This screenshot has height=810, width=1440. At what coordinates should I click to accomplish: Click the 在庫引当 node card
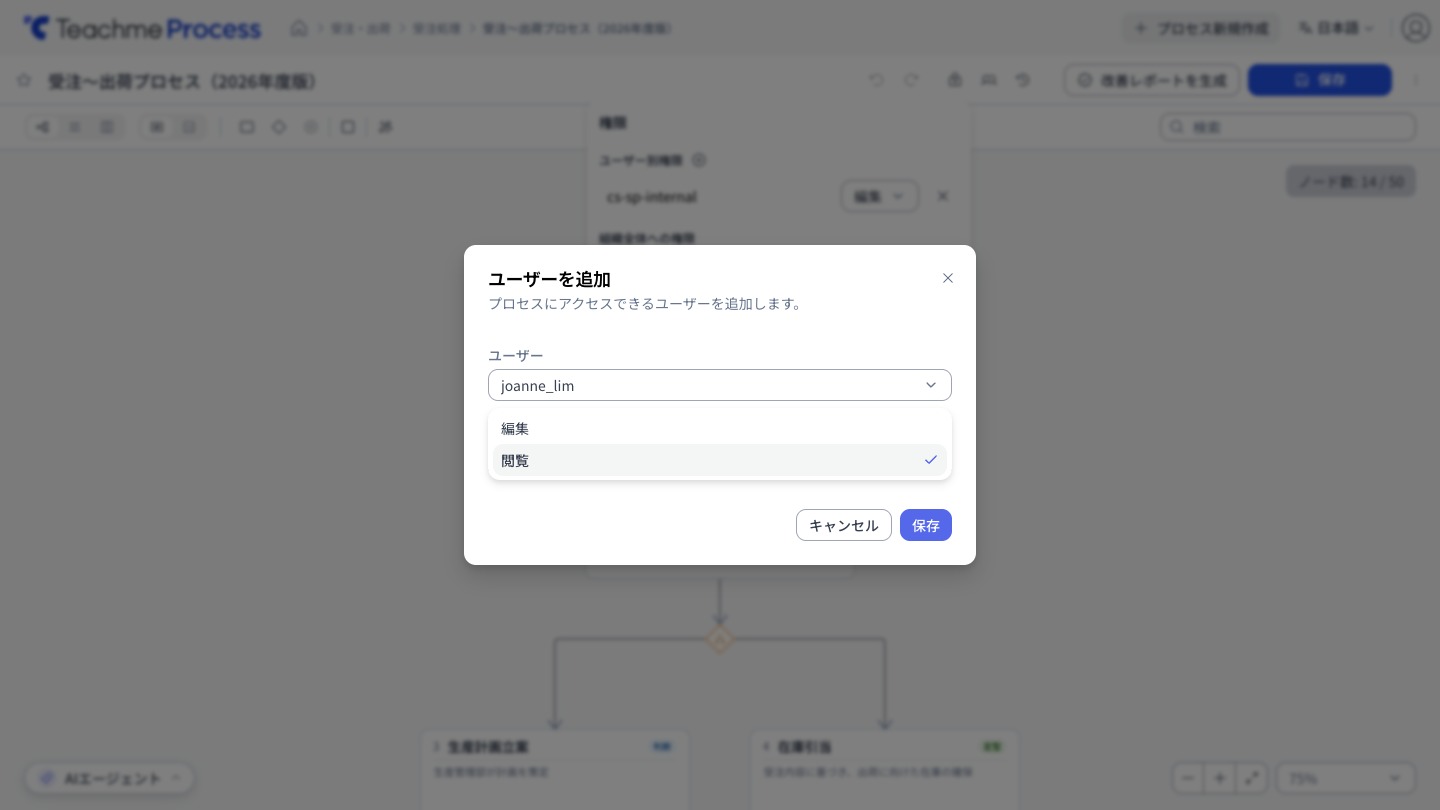(x=884, y=770)
